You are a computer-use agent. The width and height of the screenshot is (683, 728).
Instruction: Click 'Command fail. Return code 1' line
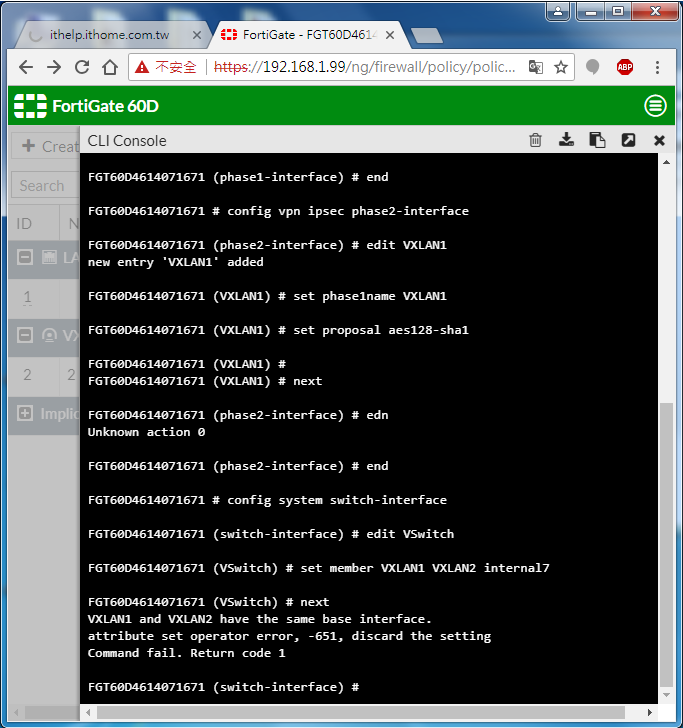187,653
